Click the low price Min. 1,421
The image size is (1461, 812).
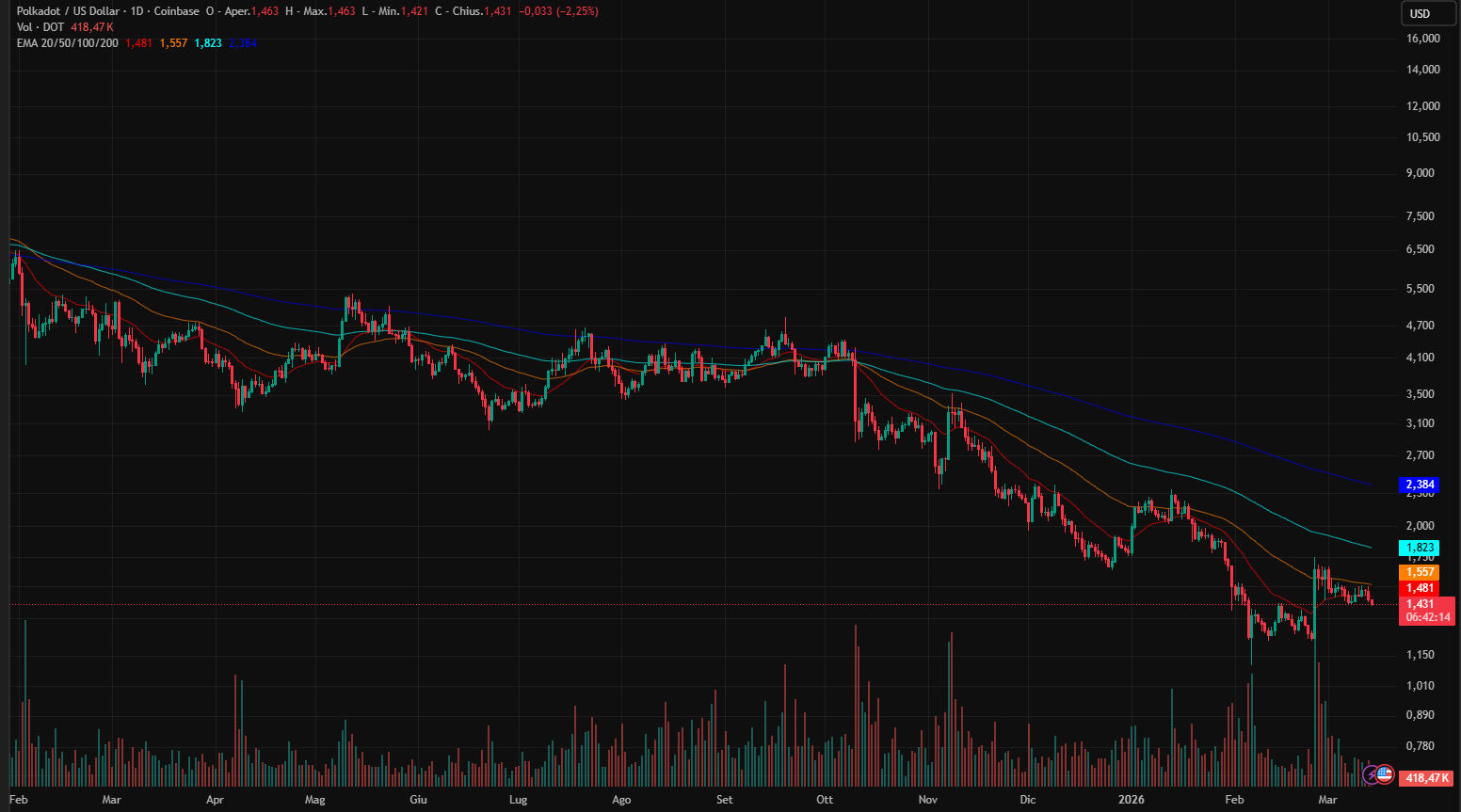coord(402,11)
